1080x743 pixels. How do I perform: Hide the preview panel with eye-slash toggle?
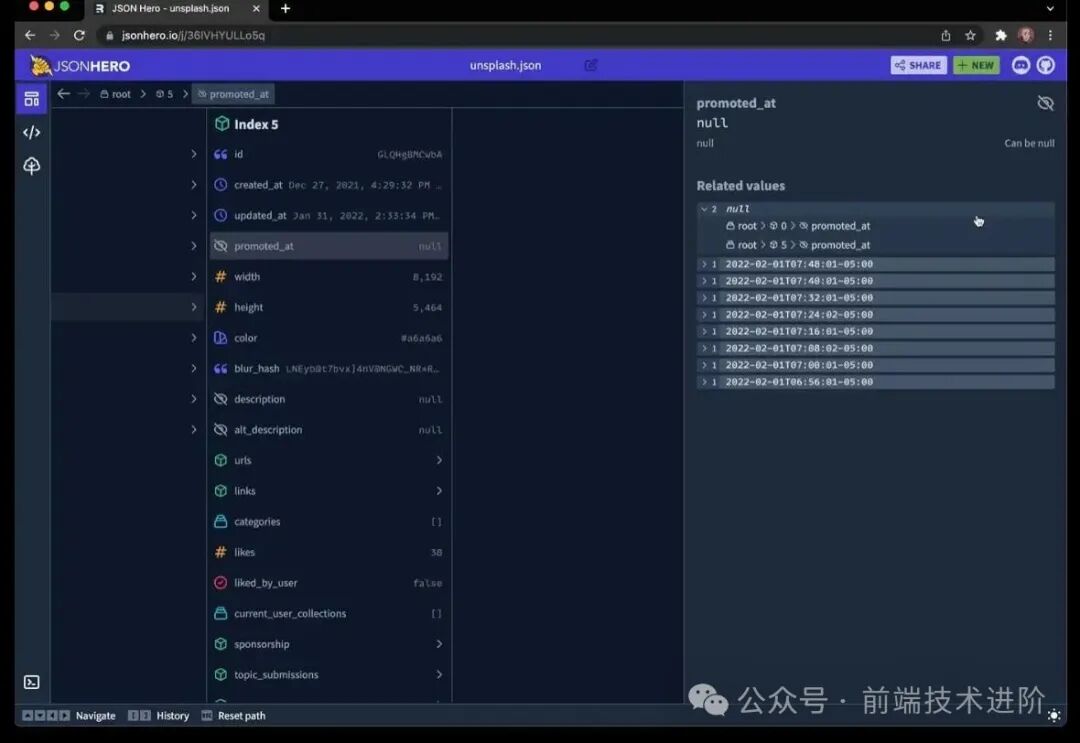tap(1046, 102)
